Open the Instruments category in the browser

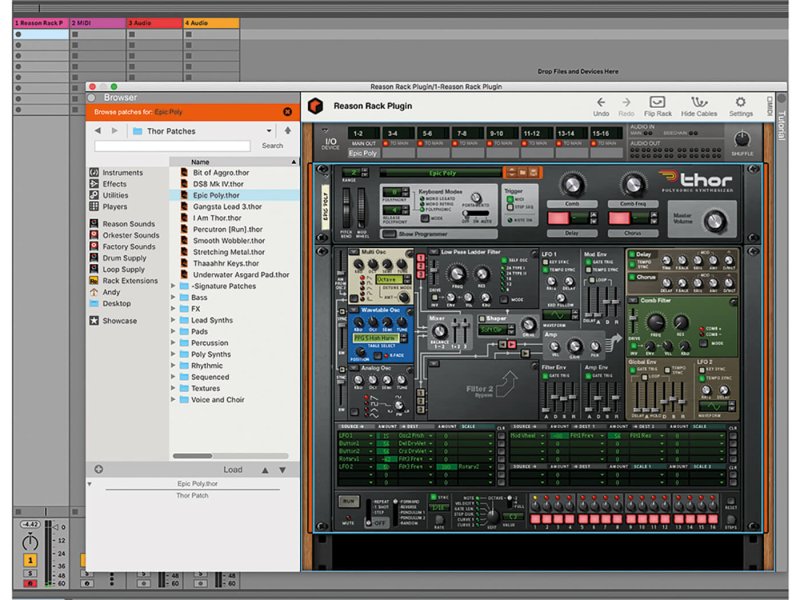click(x=123, y=173)
